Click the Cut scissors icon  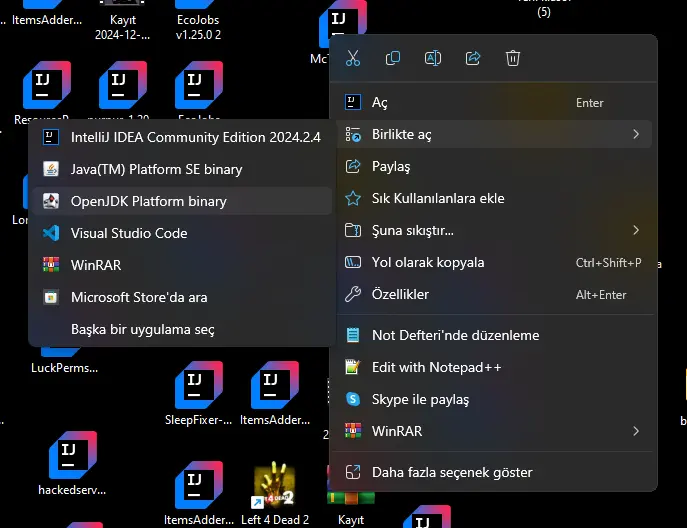click(x=353, y=58)
